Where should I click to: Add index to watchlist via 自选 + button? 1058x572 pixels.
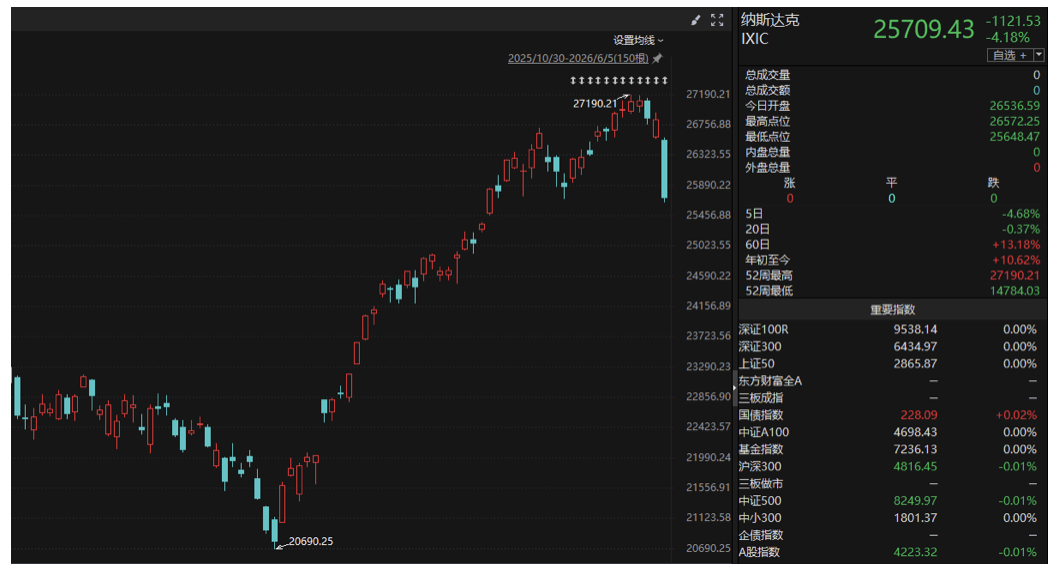(1009, 55)
